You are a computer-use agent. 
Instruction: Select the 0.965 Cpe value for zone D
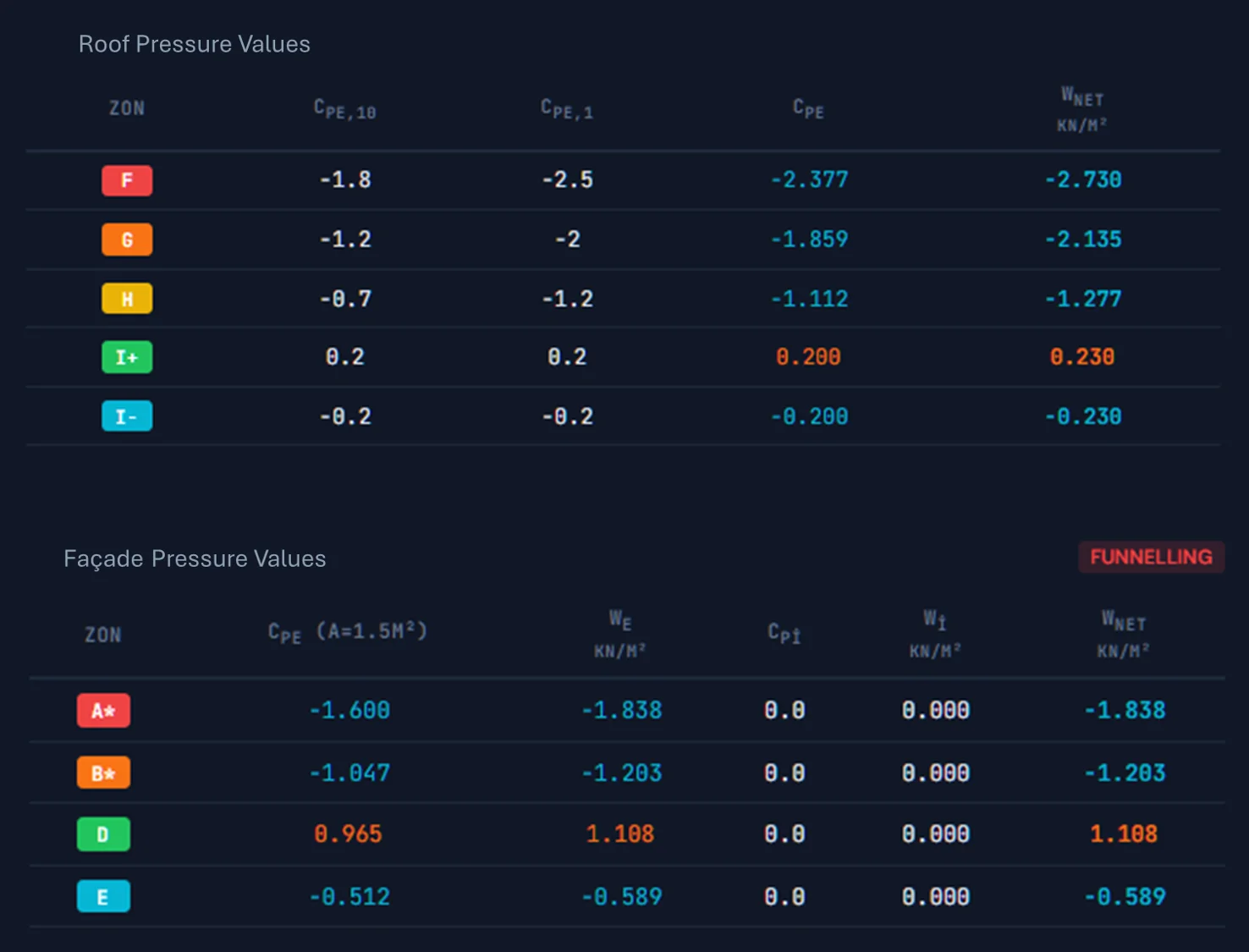point(348,834)
